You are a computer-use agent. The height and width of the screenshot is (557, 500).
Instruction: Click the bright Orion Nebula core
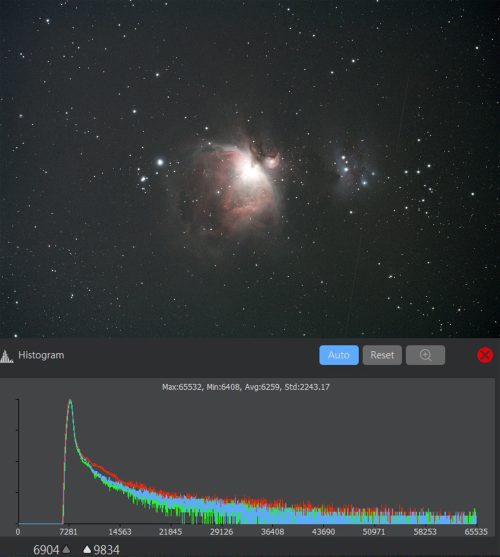coord(250,171)
